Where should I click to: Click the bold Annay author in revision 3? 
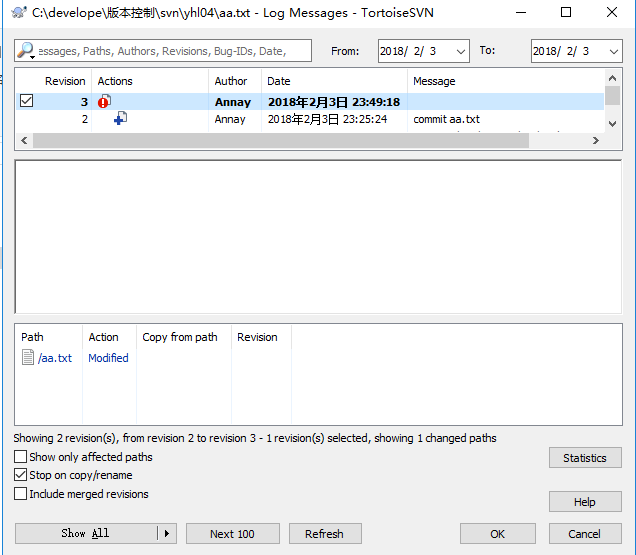[233, 102]
